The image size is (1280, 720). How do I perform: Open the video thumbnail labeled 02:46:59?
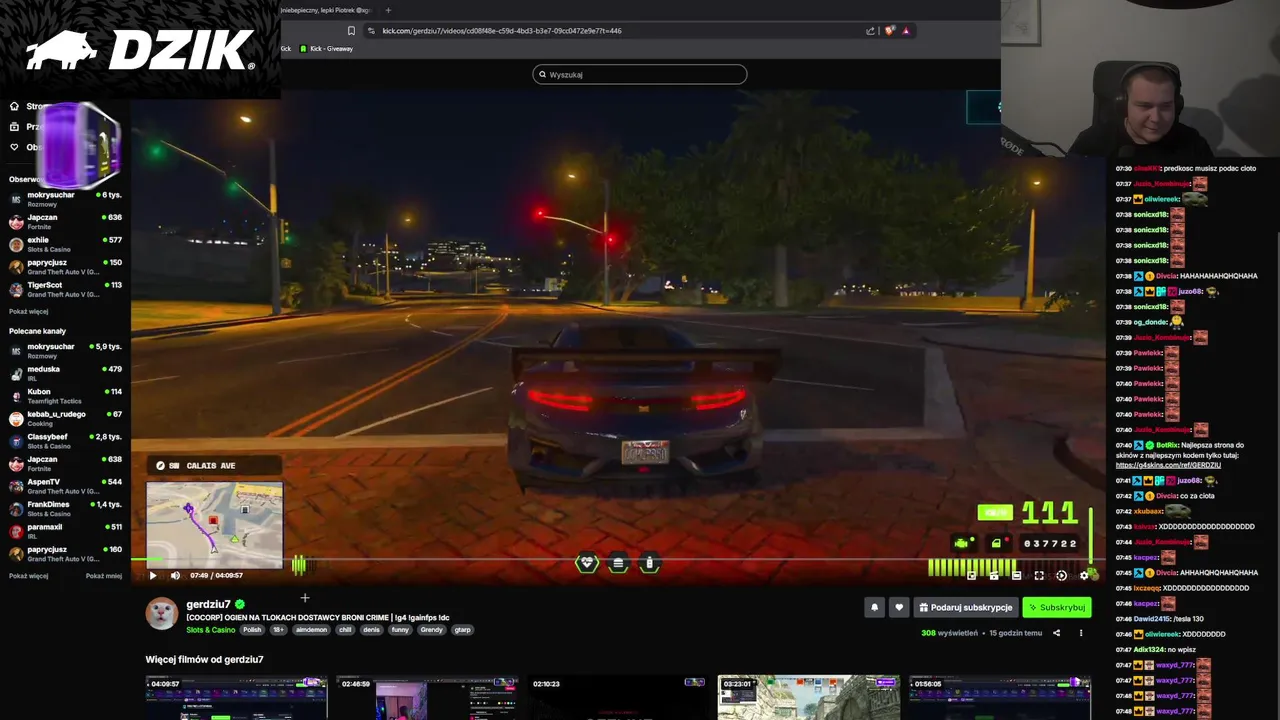427,698
